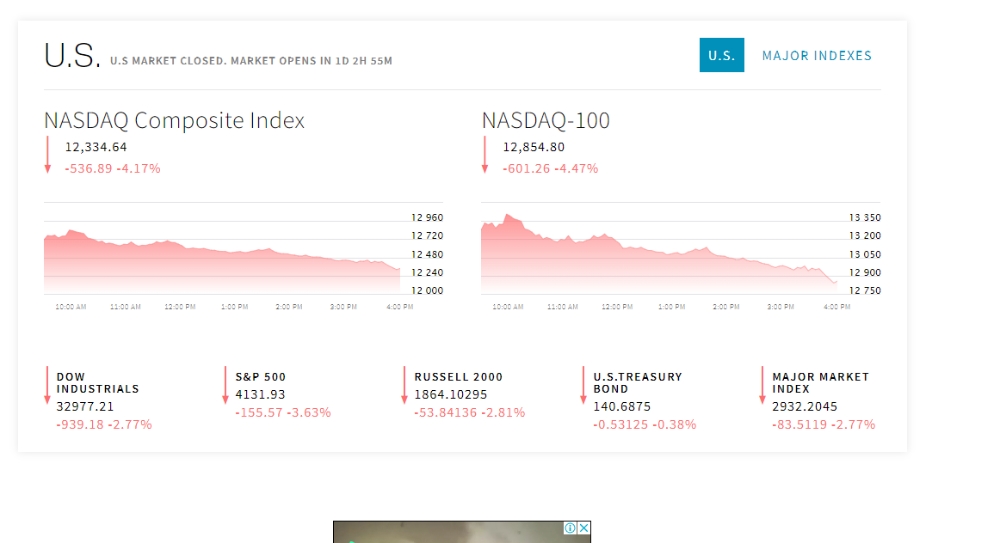Click the advertisement banner image
The image size is (1000, 543).
click(x=462, y=532)
